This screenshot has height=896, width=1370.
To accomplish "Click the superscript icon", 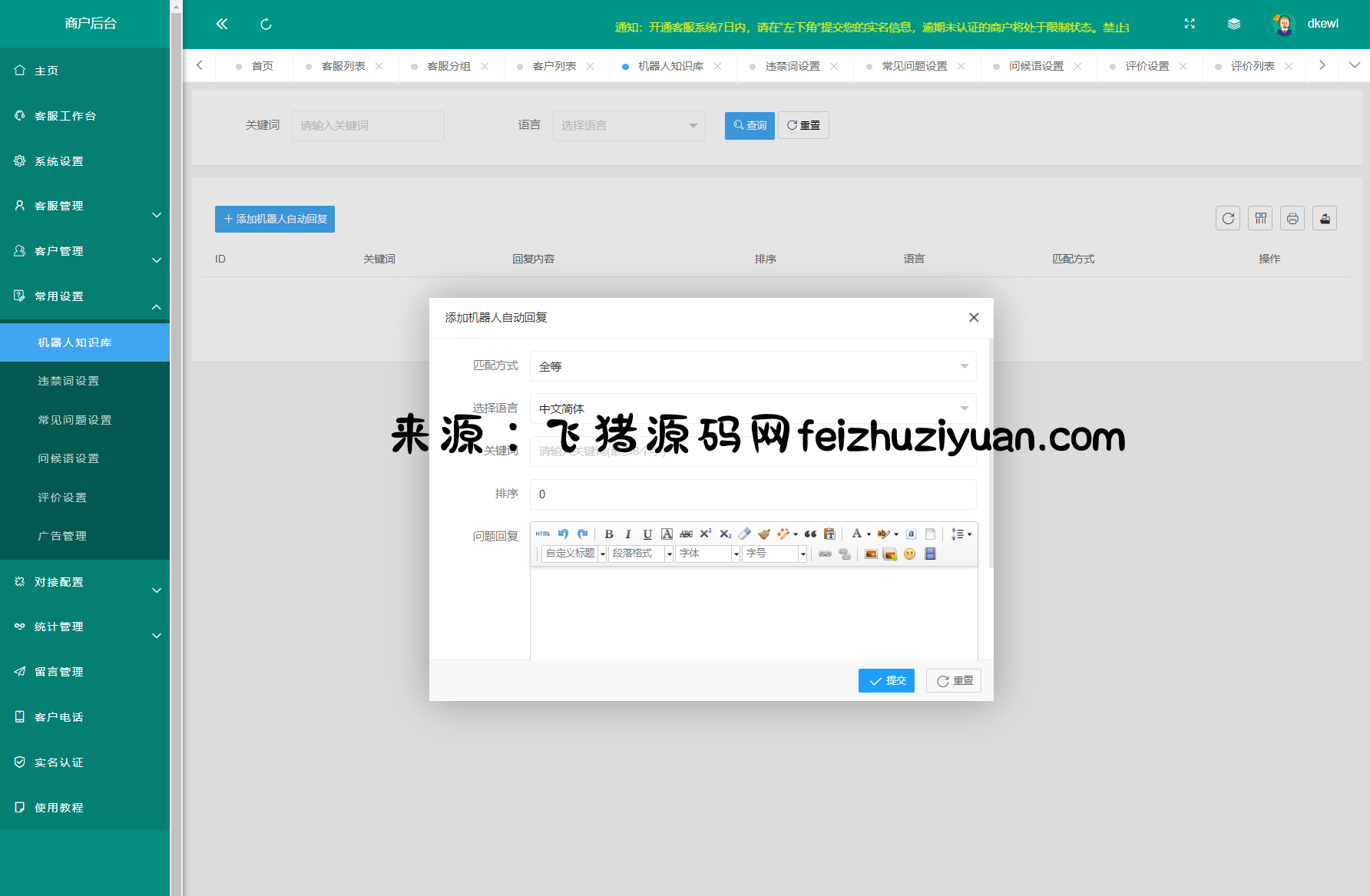I will (x=706, y=534).
